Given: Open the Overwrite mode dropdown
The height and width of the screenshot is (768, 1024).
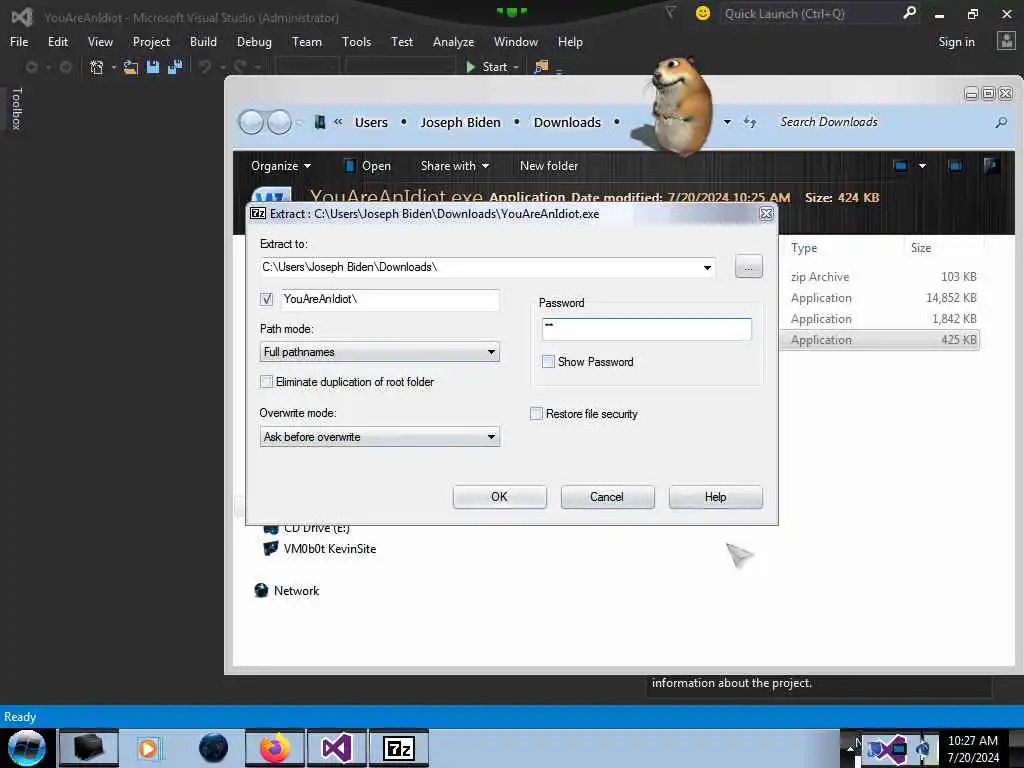Looking at the screenshot, I should pyautogui.click(x=491, y=437).
